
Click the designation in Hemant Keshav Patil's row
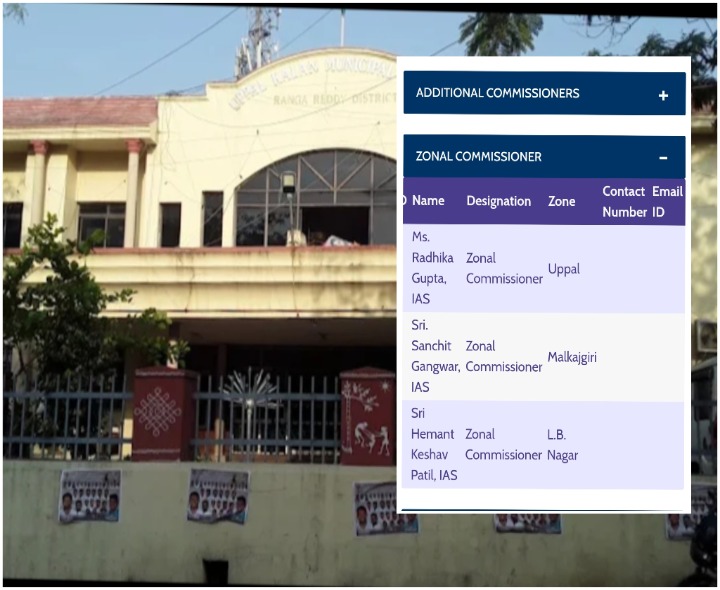click(x=503, y=445)
